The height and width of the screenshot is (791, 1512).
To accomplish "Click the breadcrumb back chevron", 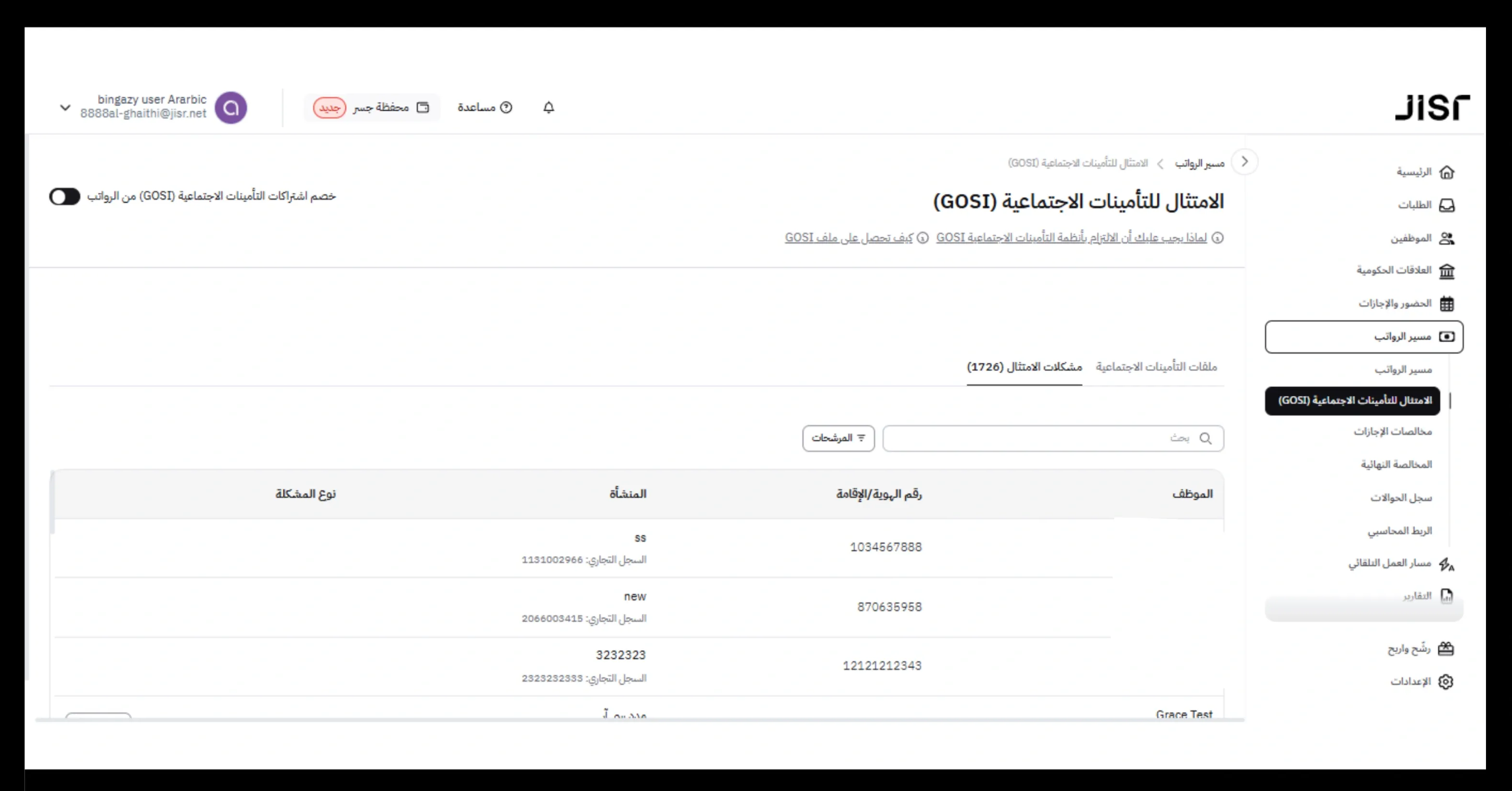I will 1244,161.
